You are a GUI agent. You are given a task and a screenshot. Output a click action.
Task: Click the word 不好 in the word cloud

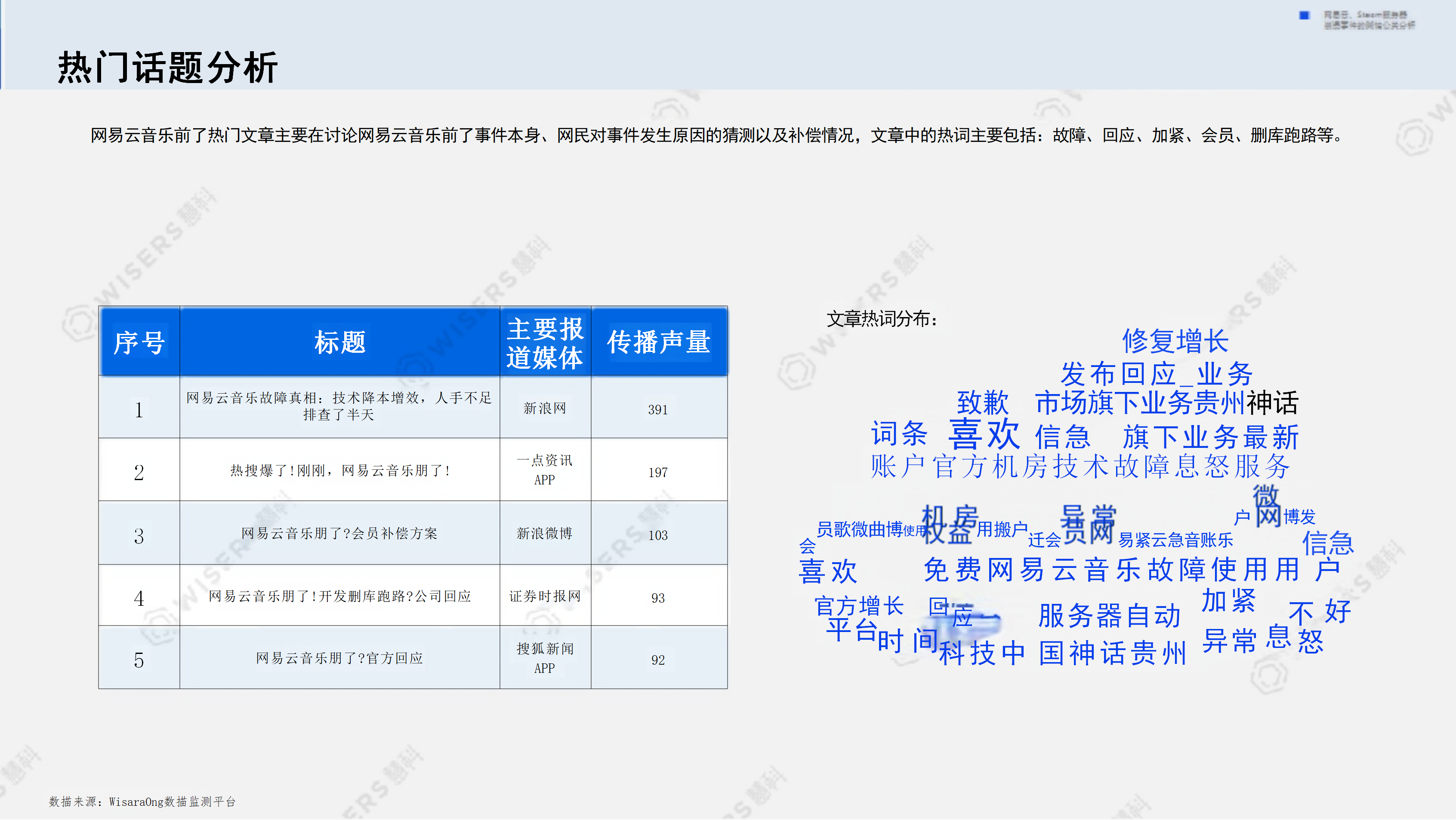1320,612
